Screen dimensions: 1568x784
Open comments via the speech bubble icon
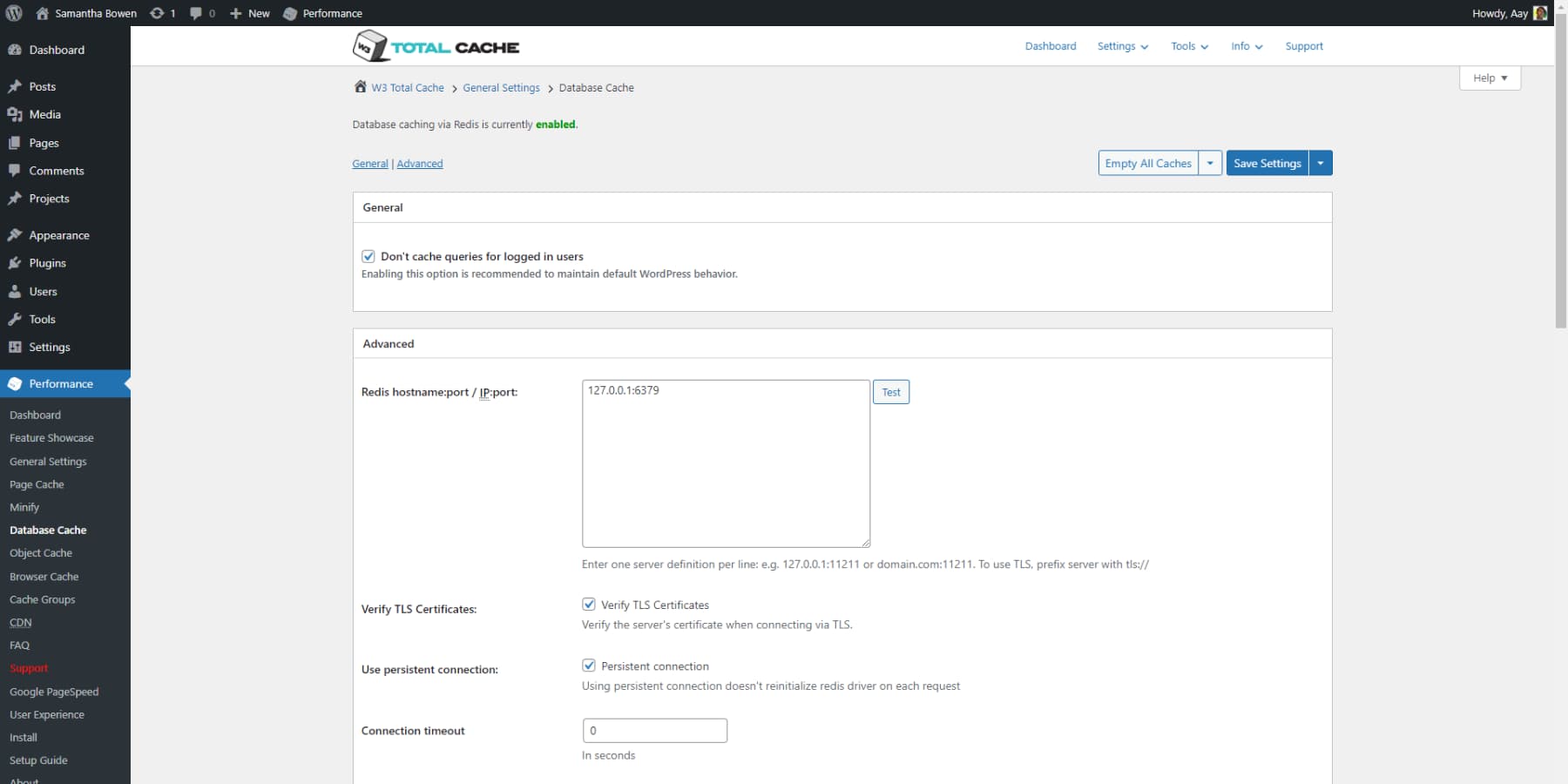tap(196, 13)
